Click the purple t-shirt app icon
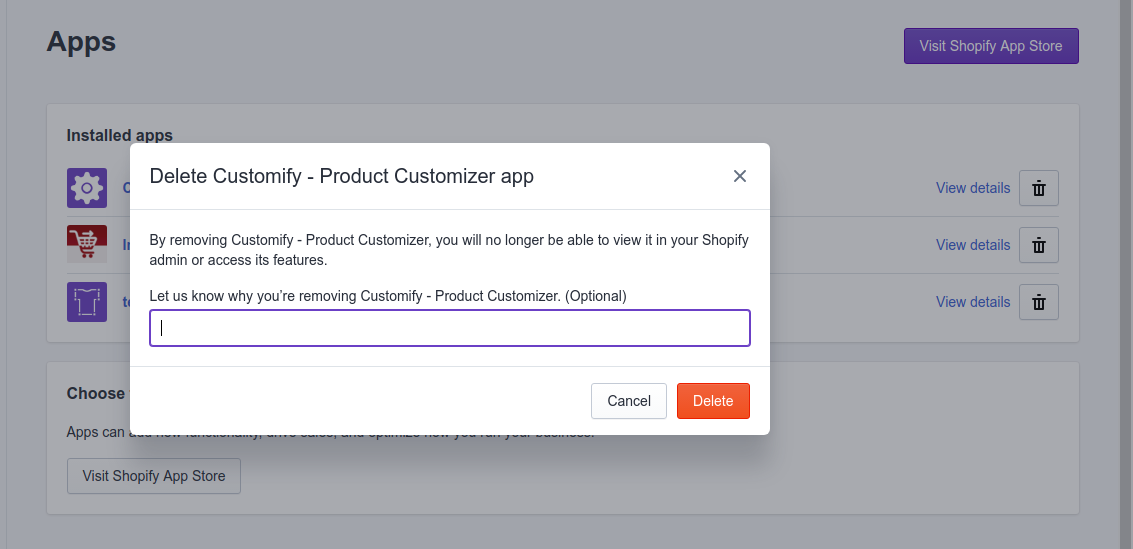 click(x=87, y=302)
